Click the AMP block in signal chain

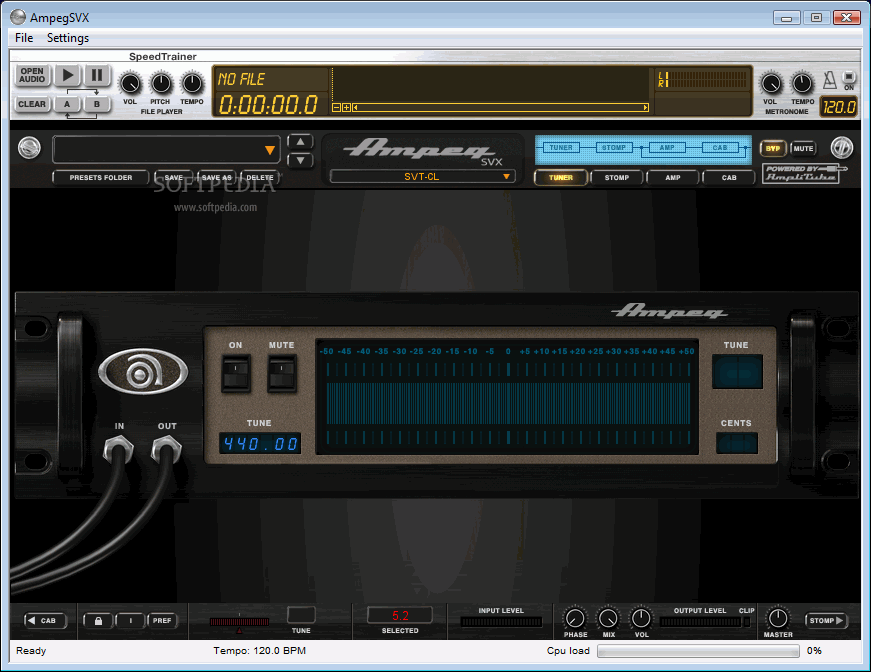tap(667, 148)
